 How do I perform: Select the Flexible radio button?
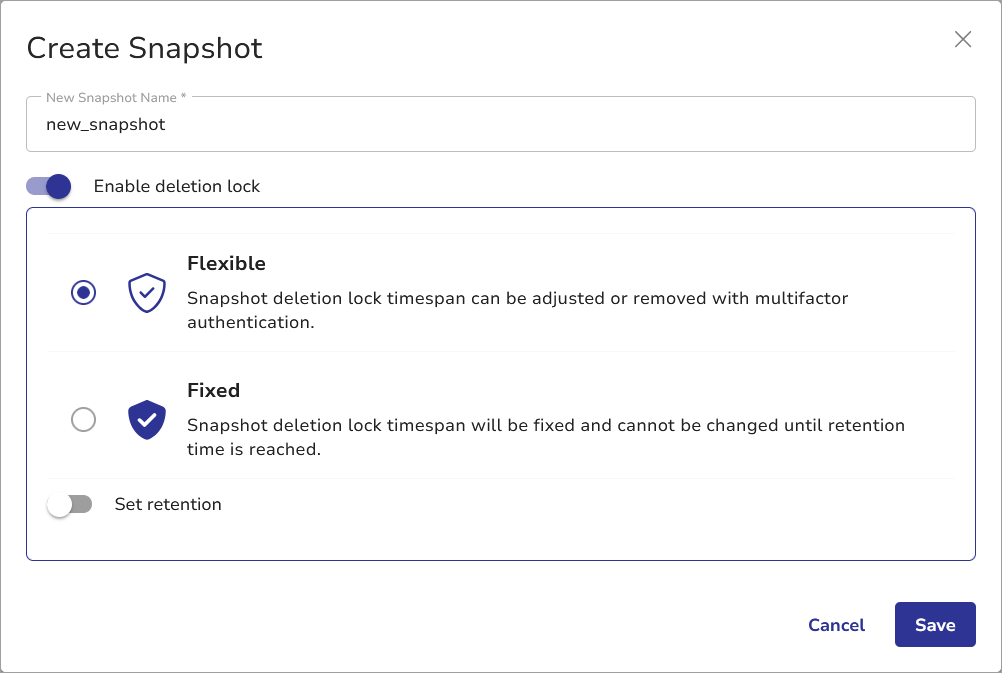tap(84, 293)
